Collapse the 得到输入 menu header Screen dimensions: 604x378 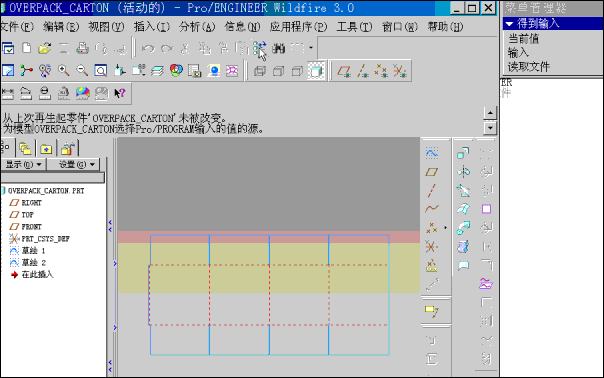click(x=552, y=24)
